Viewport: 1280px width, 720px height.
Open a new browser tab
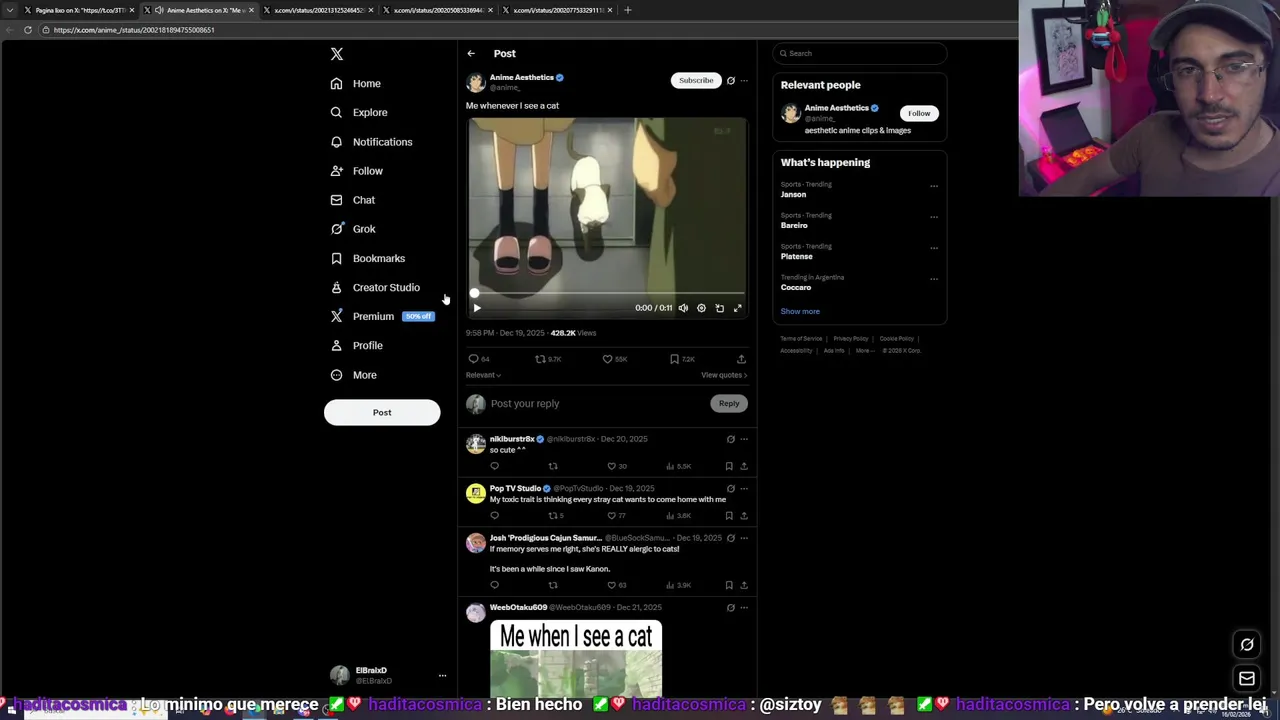(628, 10)
